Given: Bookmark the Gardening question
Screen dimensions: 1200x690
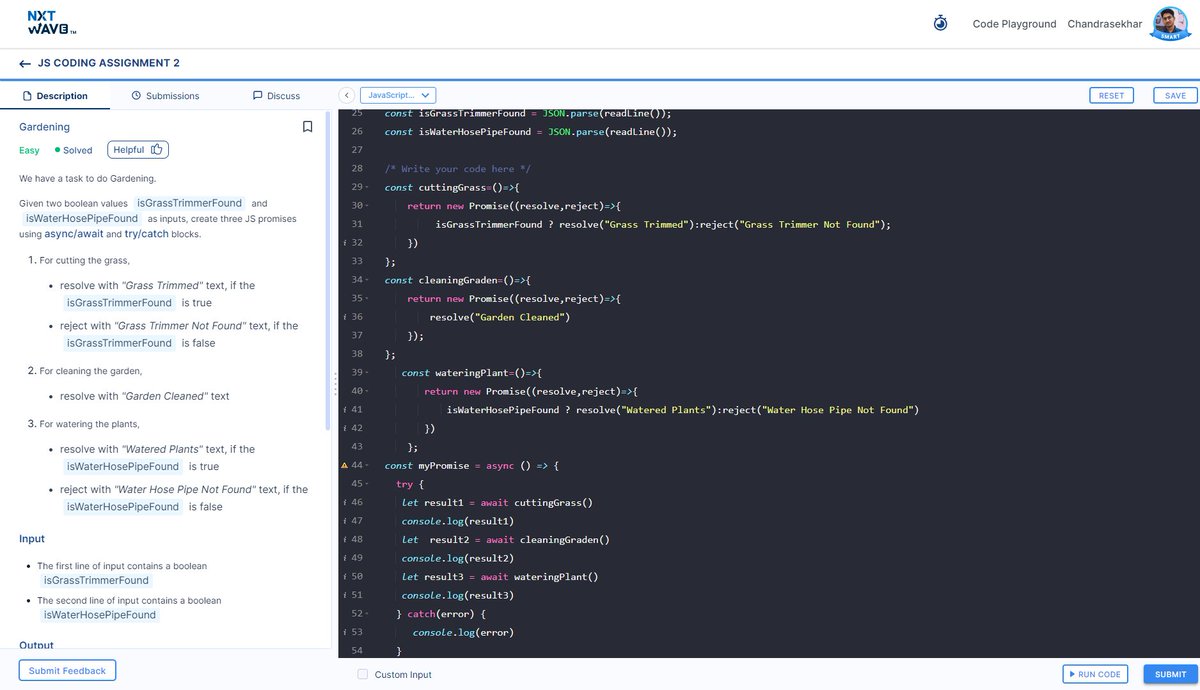Looking at the screenshot, I should click(x=308, y=127).
